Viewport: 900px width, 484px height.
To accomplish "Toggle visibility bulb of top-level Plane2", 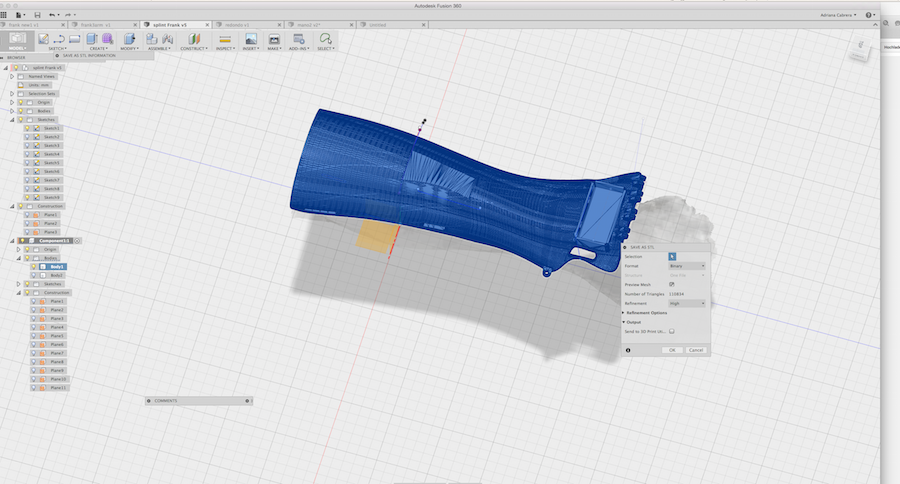I will tap(27, 223).
